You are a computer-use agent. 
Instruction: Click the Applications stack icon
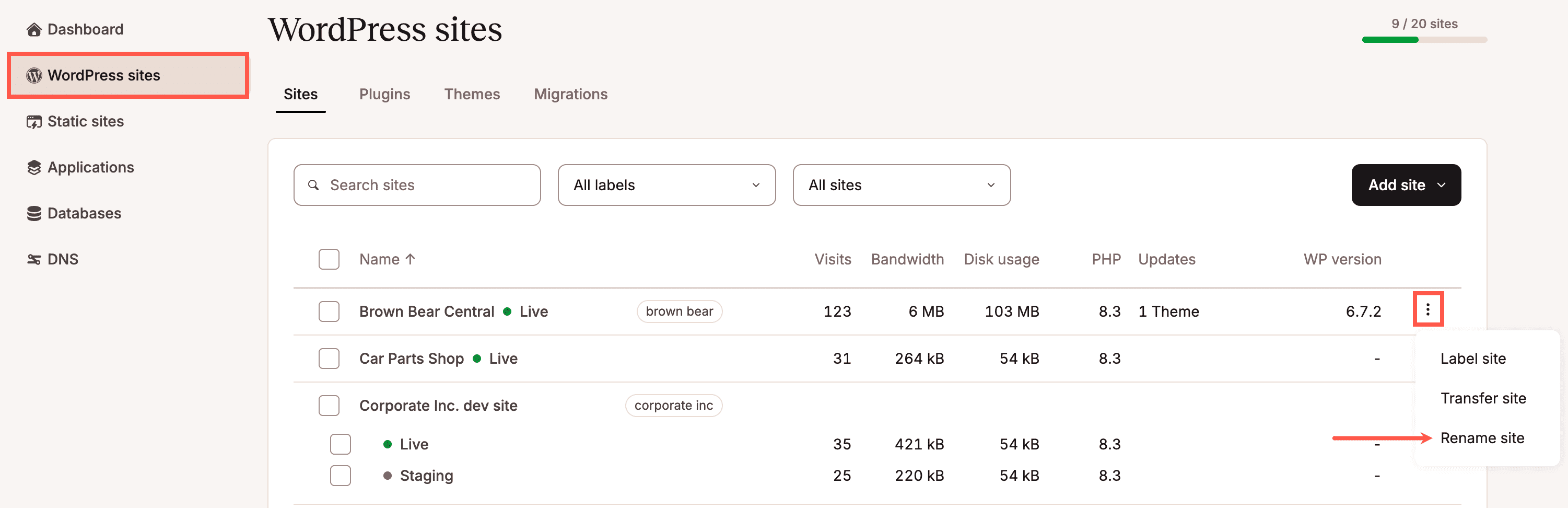34,168
